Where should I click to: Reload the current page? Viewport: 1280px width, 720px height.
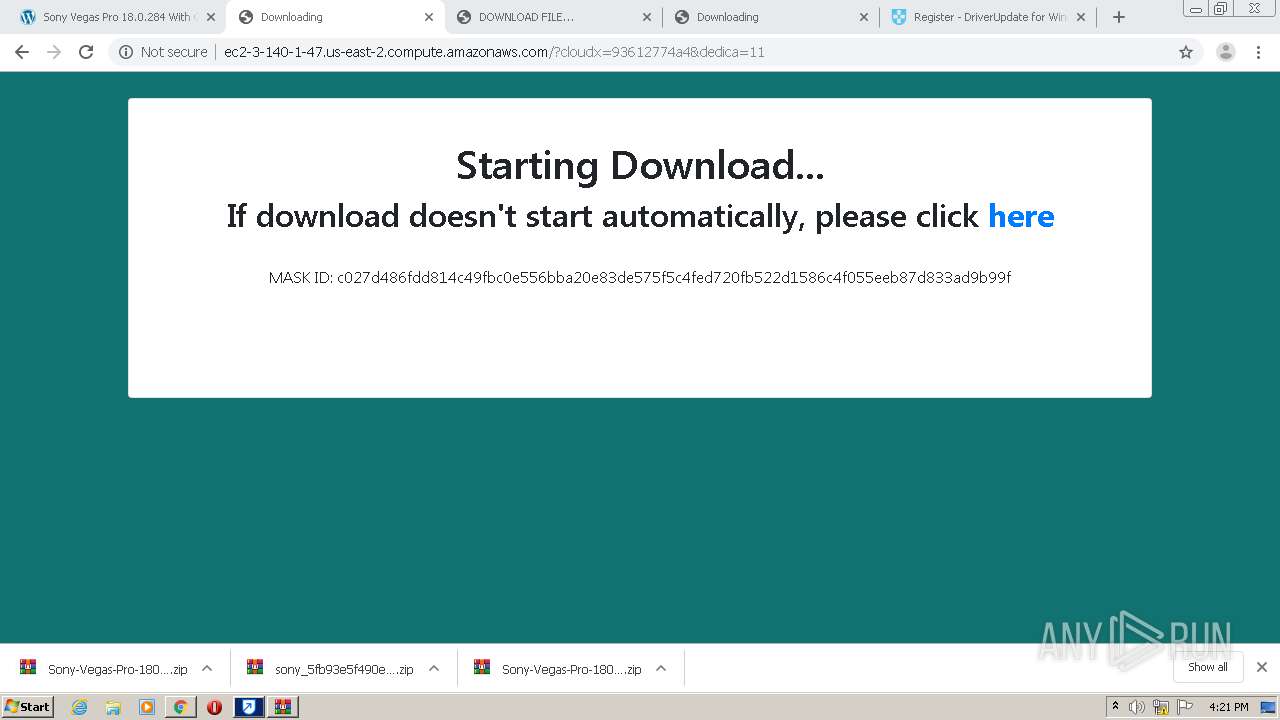(x=86, y=52)
